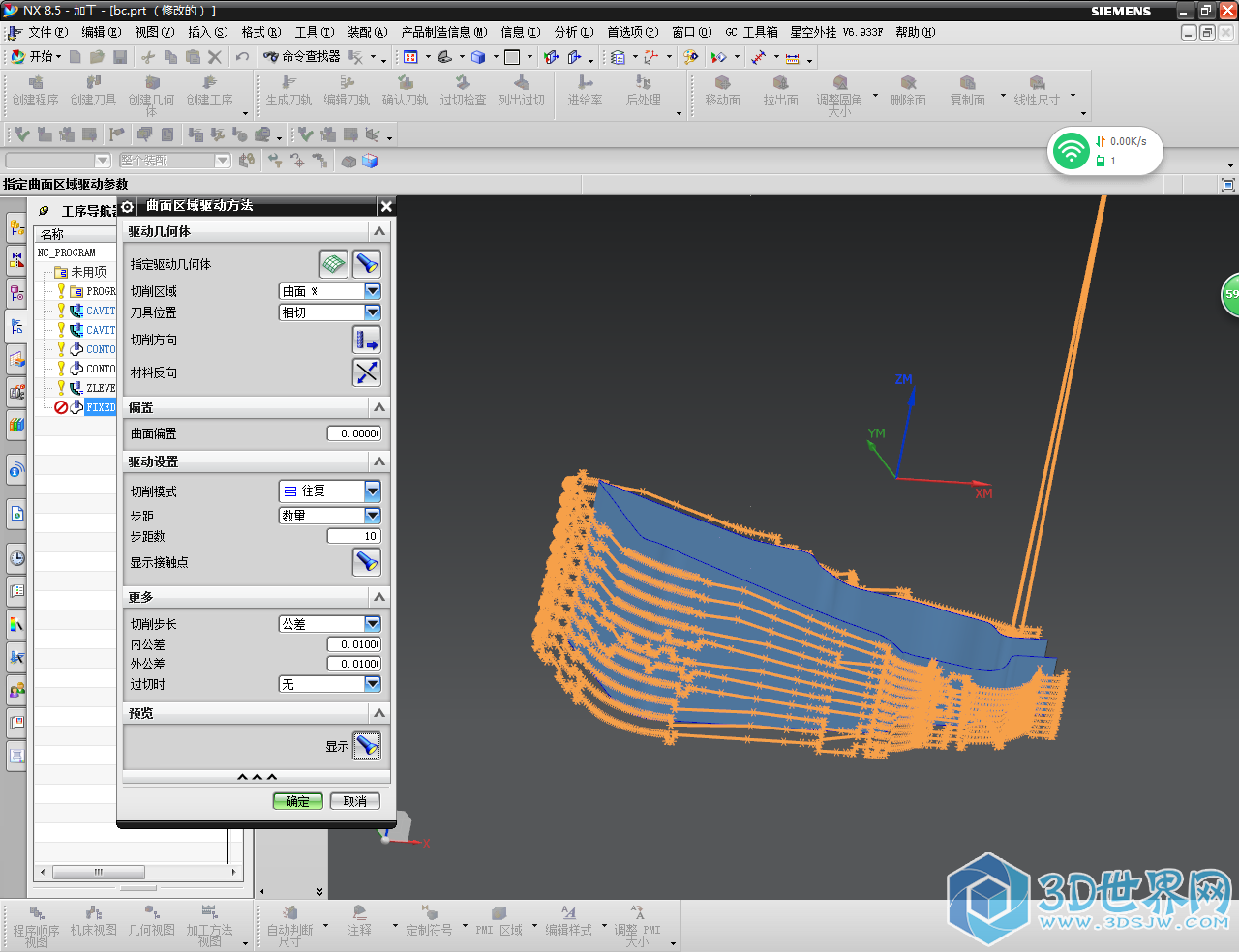
Task: Open the 首选项 menu
Action: coord(633,32)
